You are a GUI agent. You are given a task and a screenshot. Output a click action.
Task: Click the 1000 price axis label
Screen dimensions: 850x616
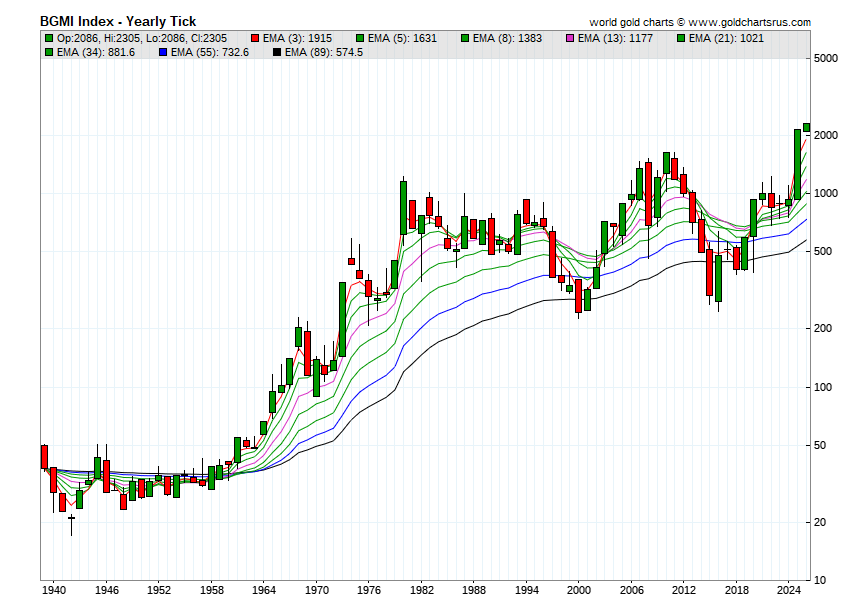click(826, 193)
